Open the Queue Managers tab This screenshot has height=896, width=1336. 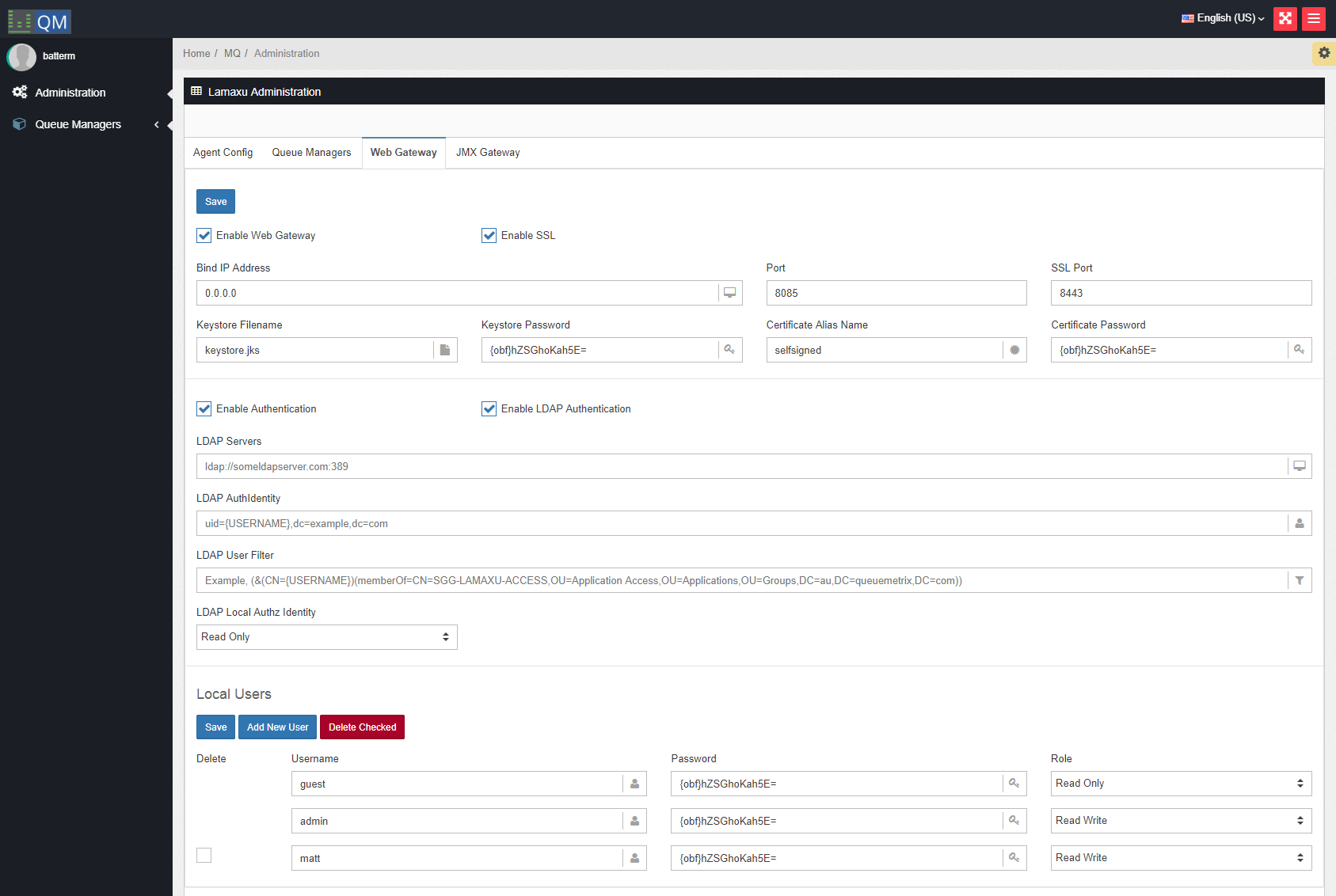click(x=311, y=153)
